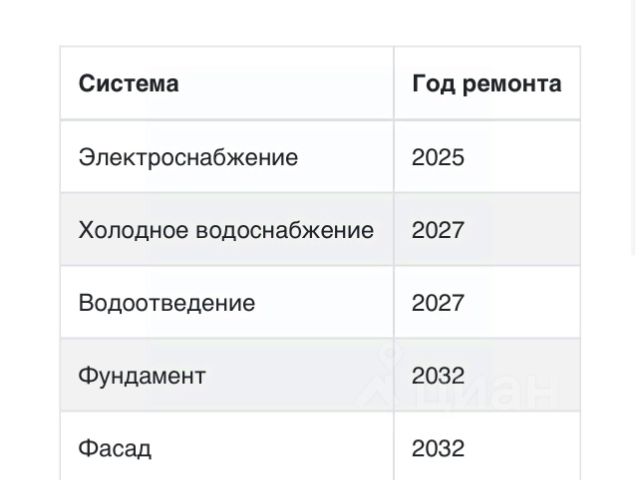The height and width of the screenshot is (480, 640).
Task: Click year 2032 for Фундамент
Action: (x=438, y=376)
